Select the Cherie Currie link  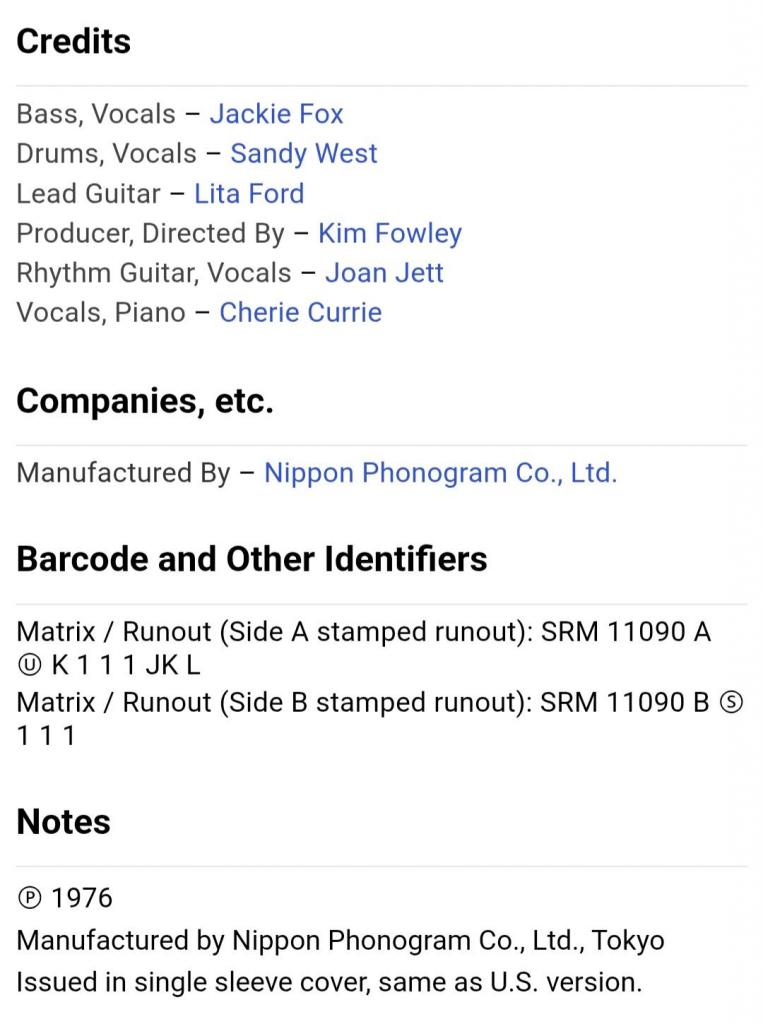(300, 312)
